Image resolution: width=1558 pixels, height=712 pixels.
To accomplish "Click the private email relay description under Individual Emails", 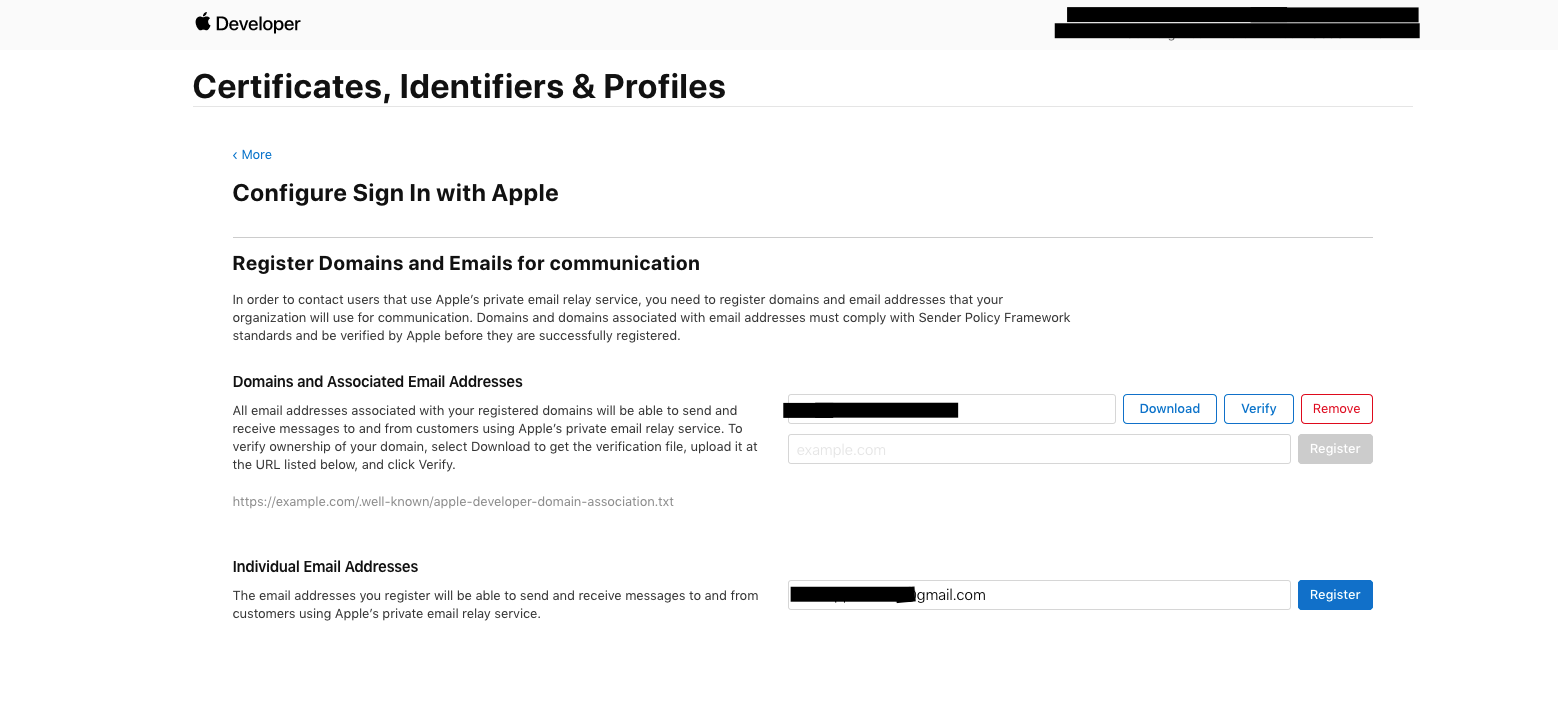I will pos(495,605).
